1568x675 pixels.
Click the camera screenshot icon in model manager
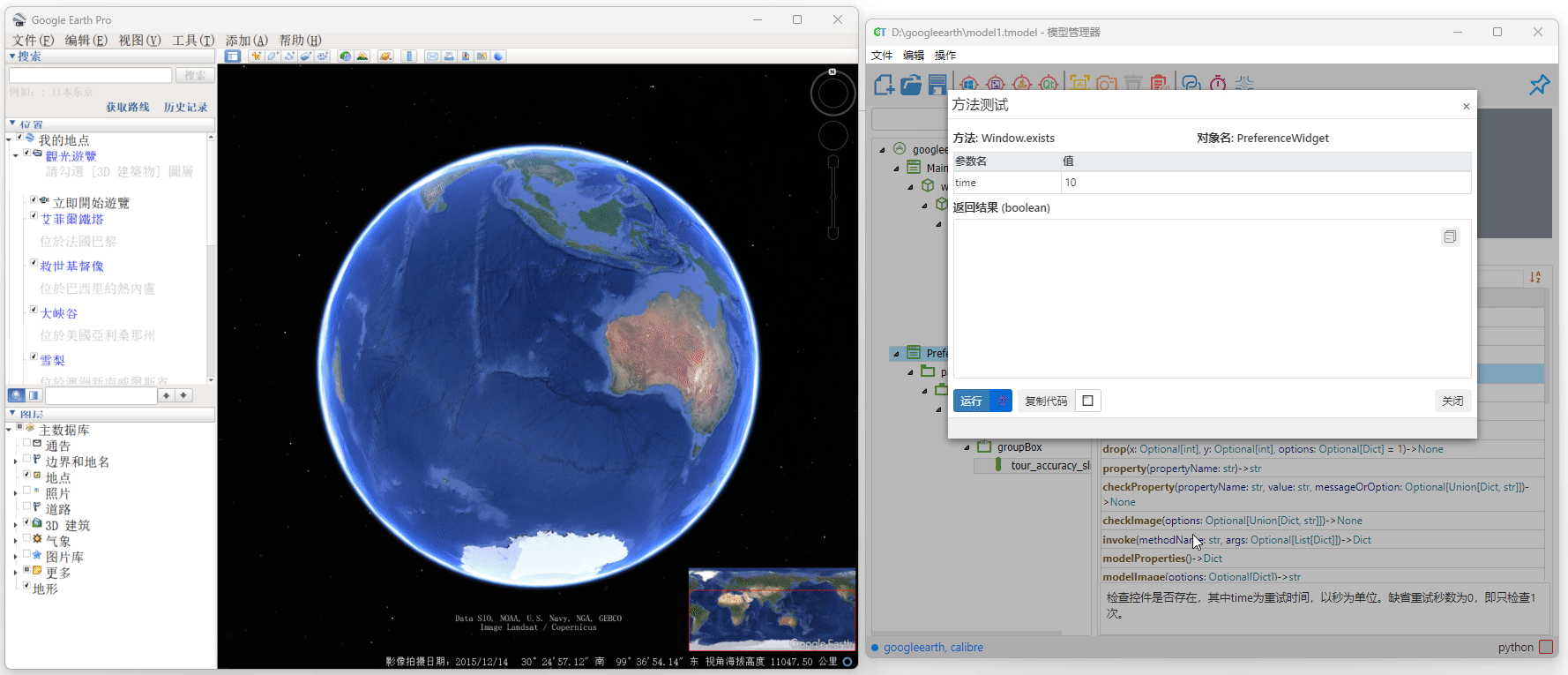click(1107, 84)
